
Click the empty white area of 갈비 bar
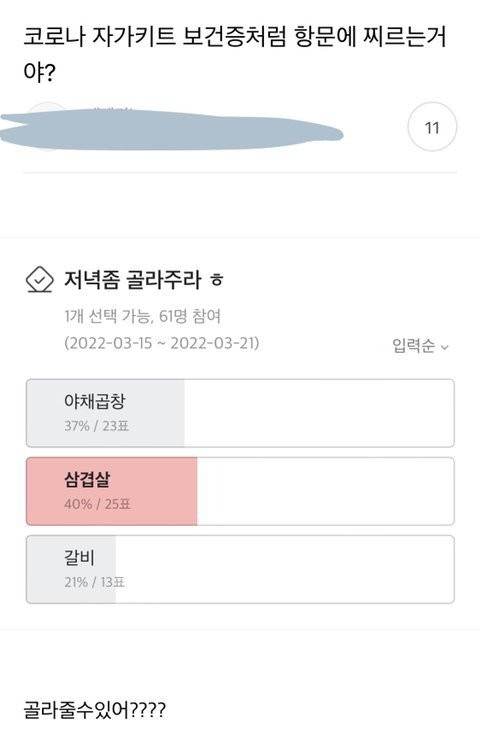284,569
